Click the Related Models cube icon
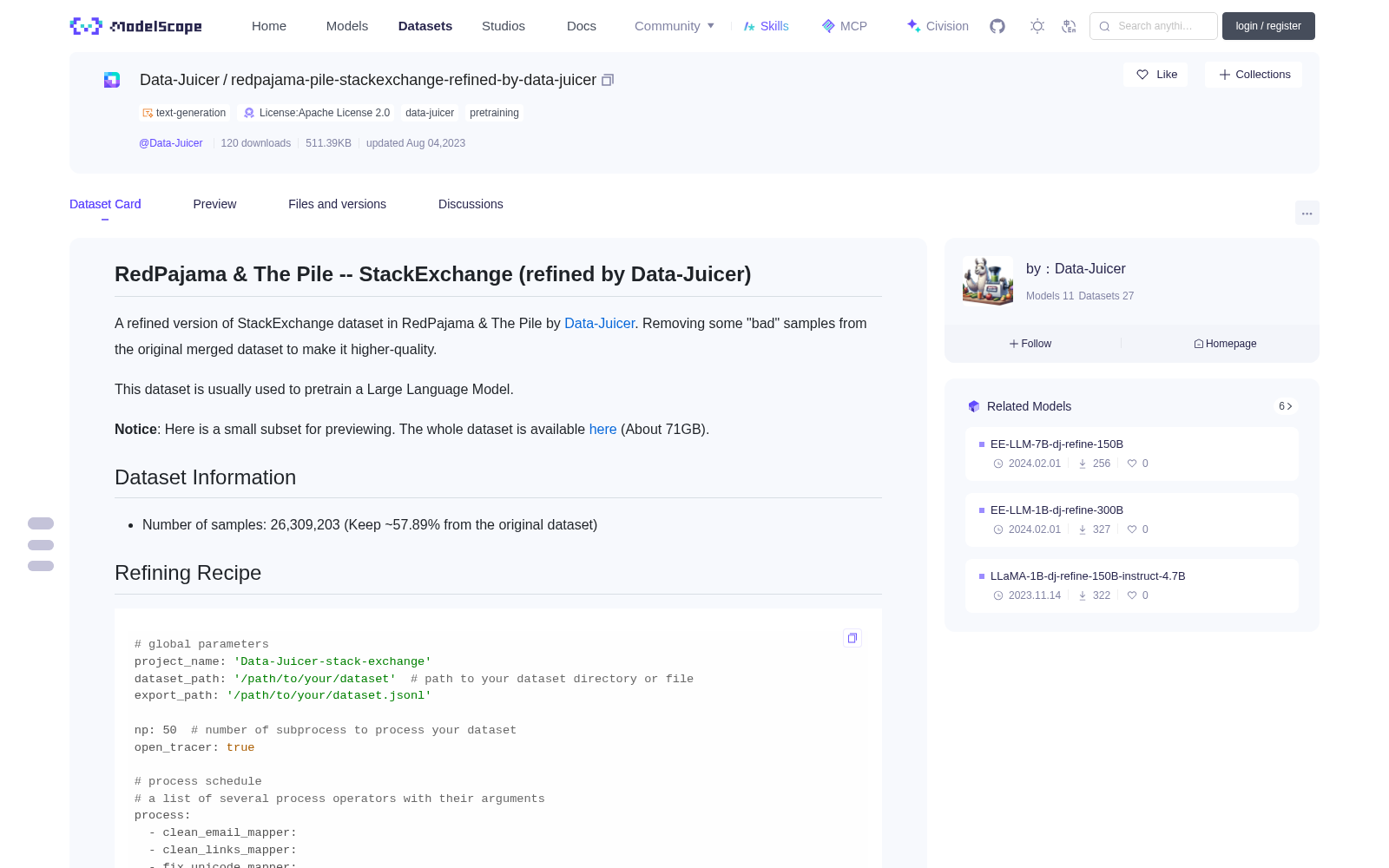Image resolution: width=1389 pixels, height=868 pixels. tap(974, 406)
